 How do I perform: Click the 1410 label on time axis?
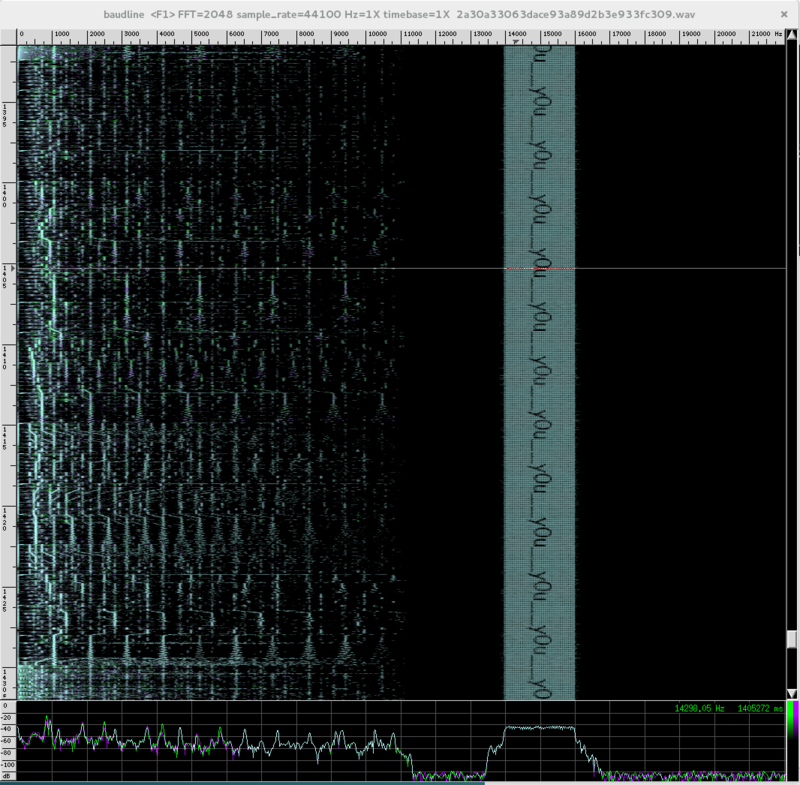point(5,358)
